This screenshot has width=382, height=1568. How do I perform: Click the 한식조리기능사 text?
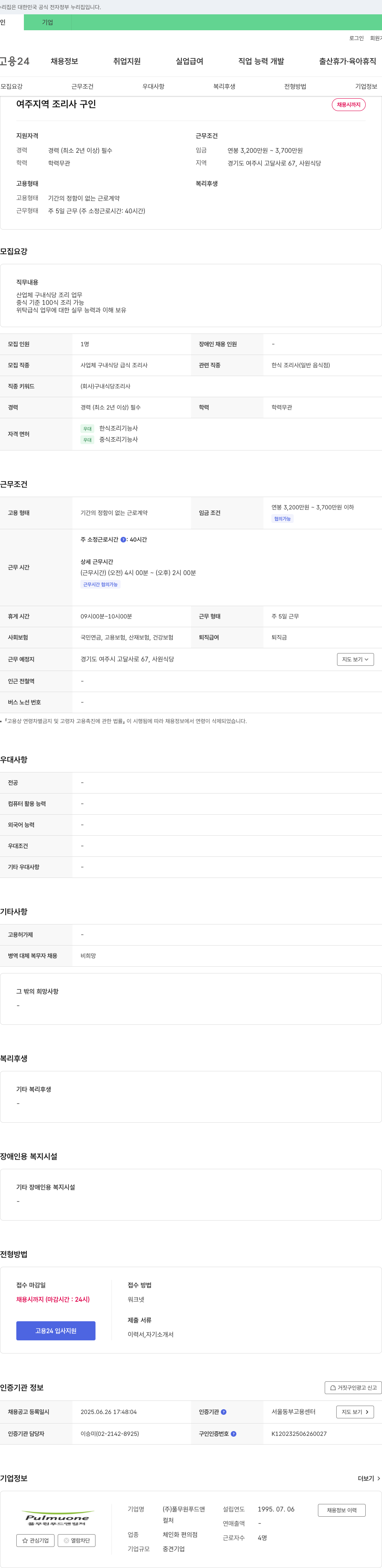click(x=119, y=429)
